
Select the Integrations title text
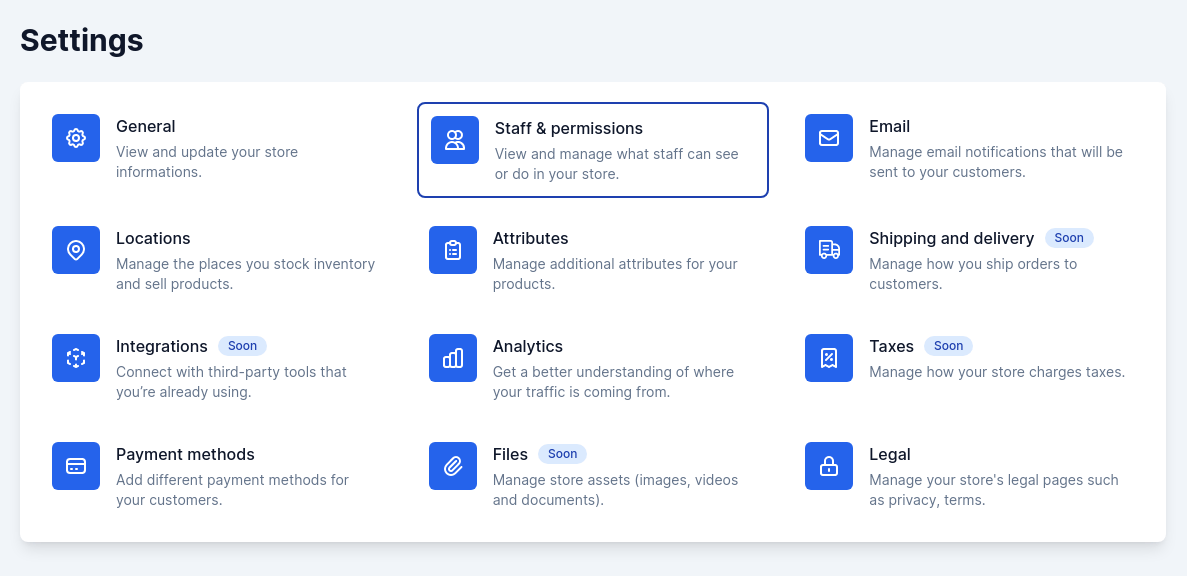point(161,347)
